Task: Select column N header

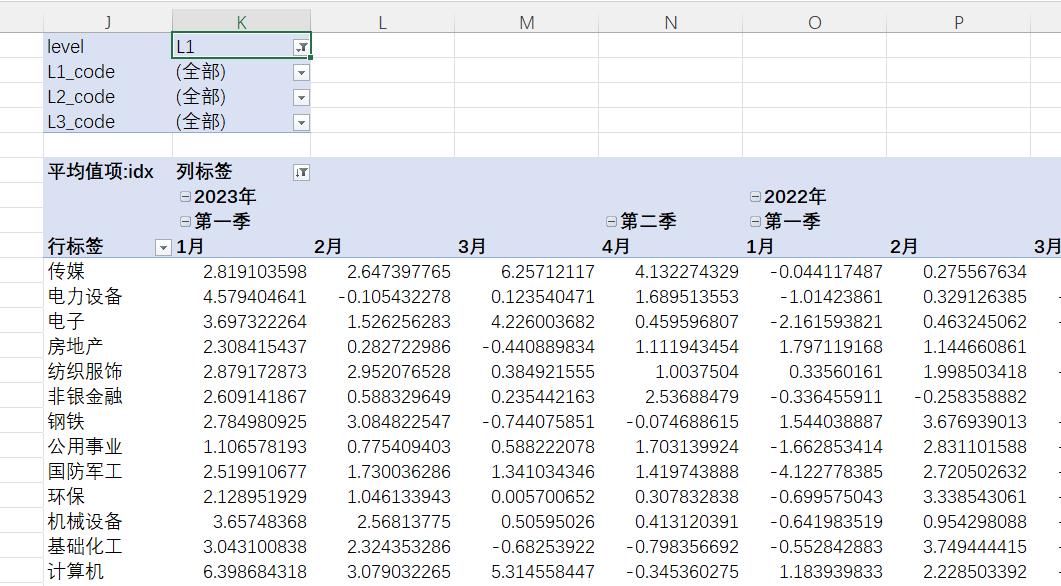Action: pos(671,22)
